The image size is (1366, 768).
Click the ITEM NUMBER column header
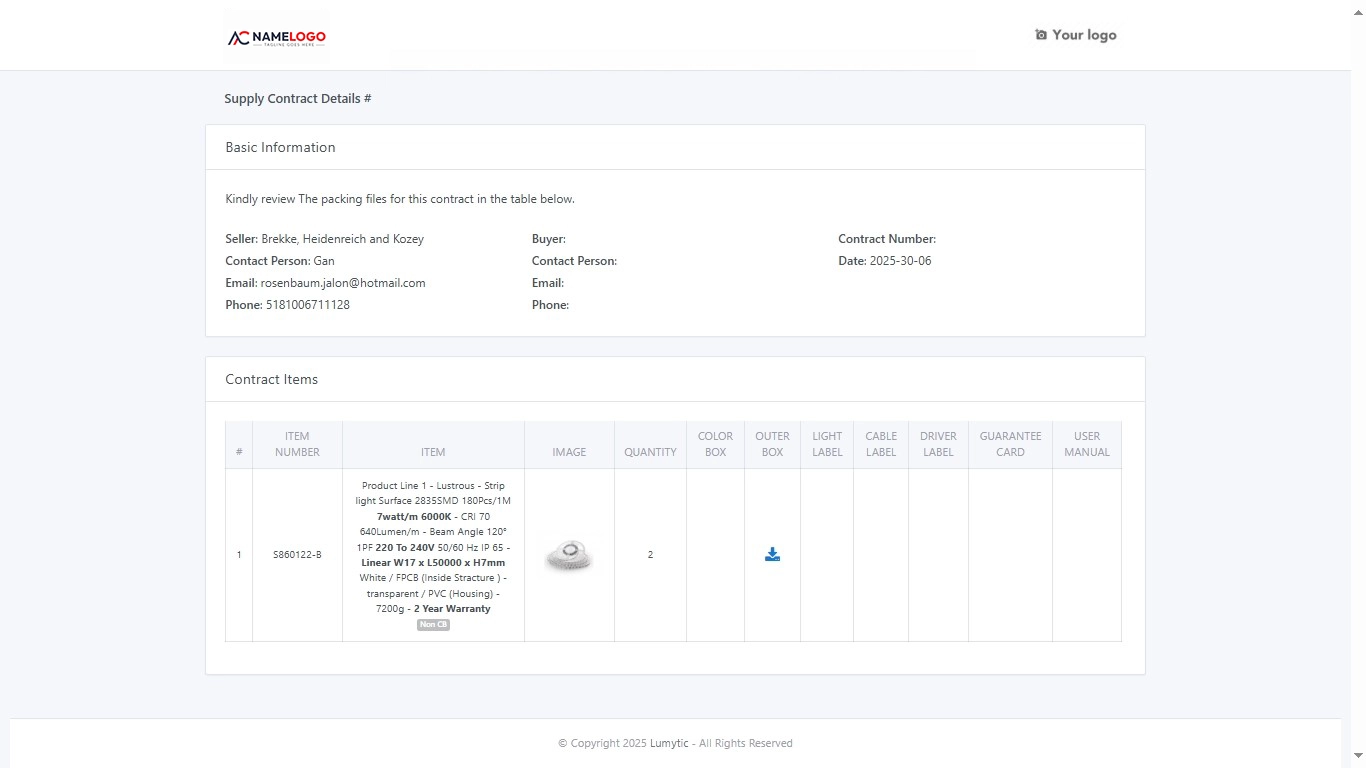pyautogui.click(x=297, y=444)
